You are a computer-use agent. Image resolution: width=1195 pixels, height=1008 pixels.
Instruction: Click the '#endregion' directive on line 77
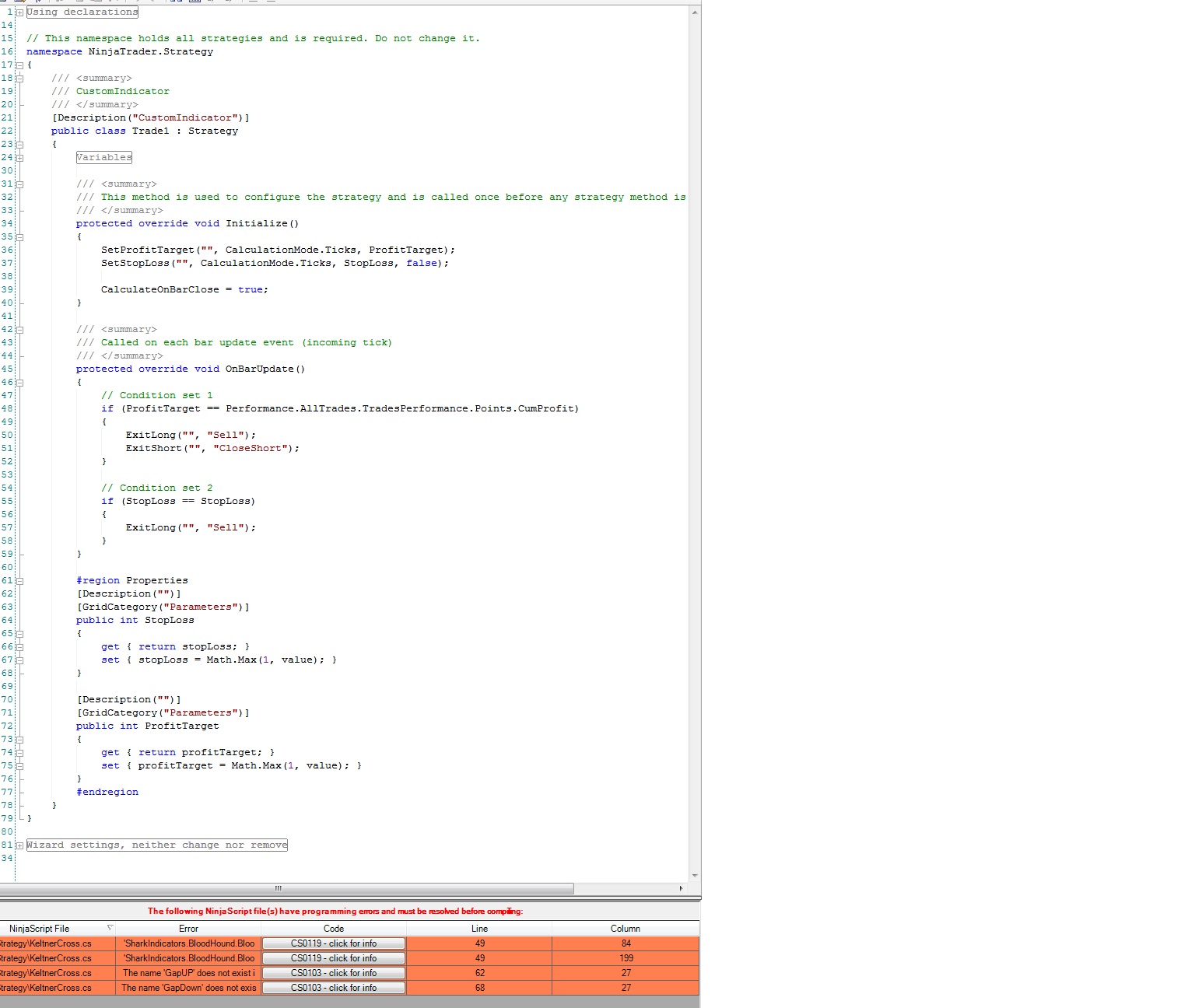click(107, 793)
